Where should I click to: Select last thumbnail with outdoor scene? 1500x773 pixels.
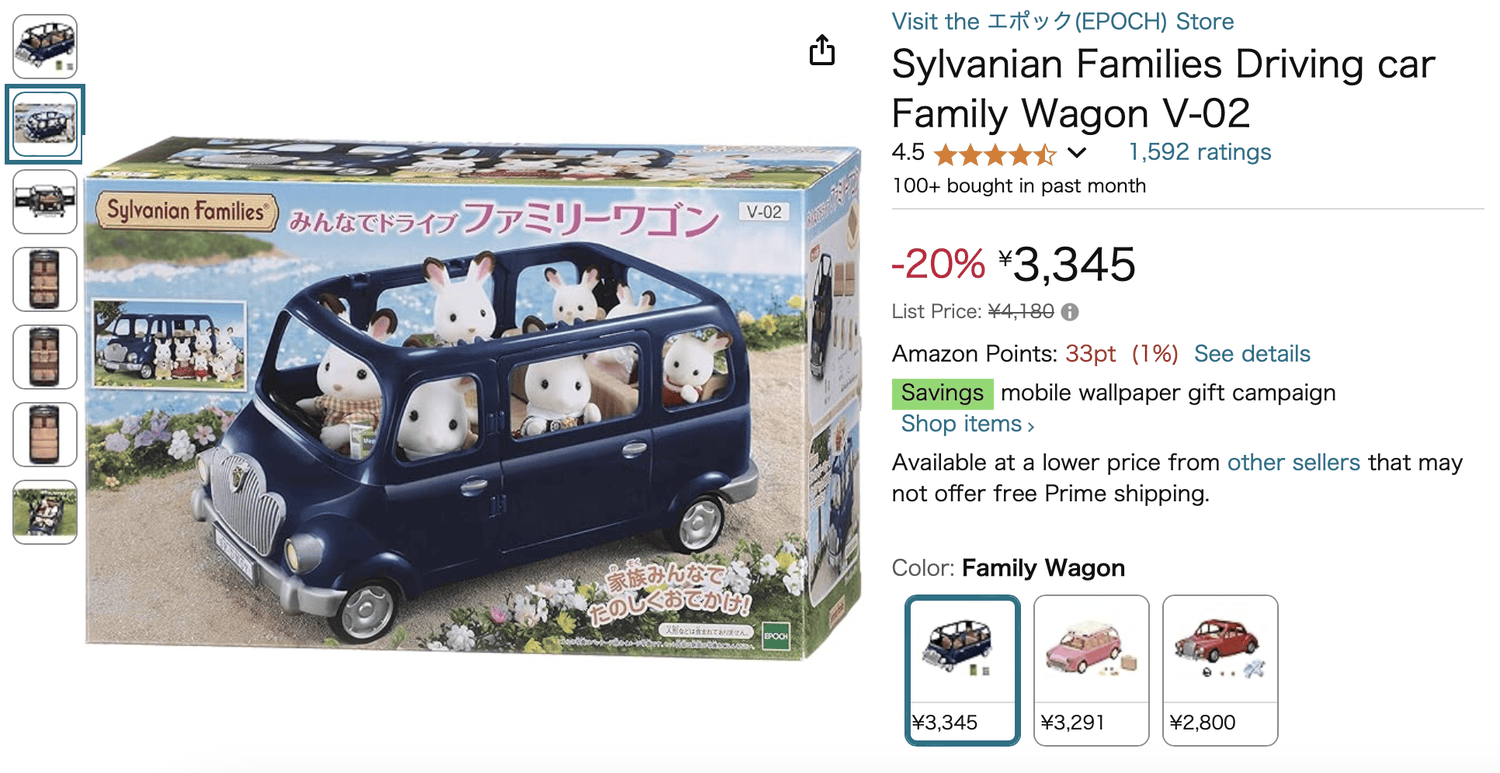click(x=45, y=512)
